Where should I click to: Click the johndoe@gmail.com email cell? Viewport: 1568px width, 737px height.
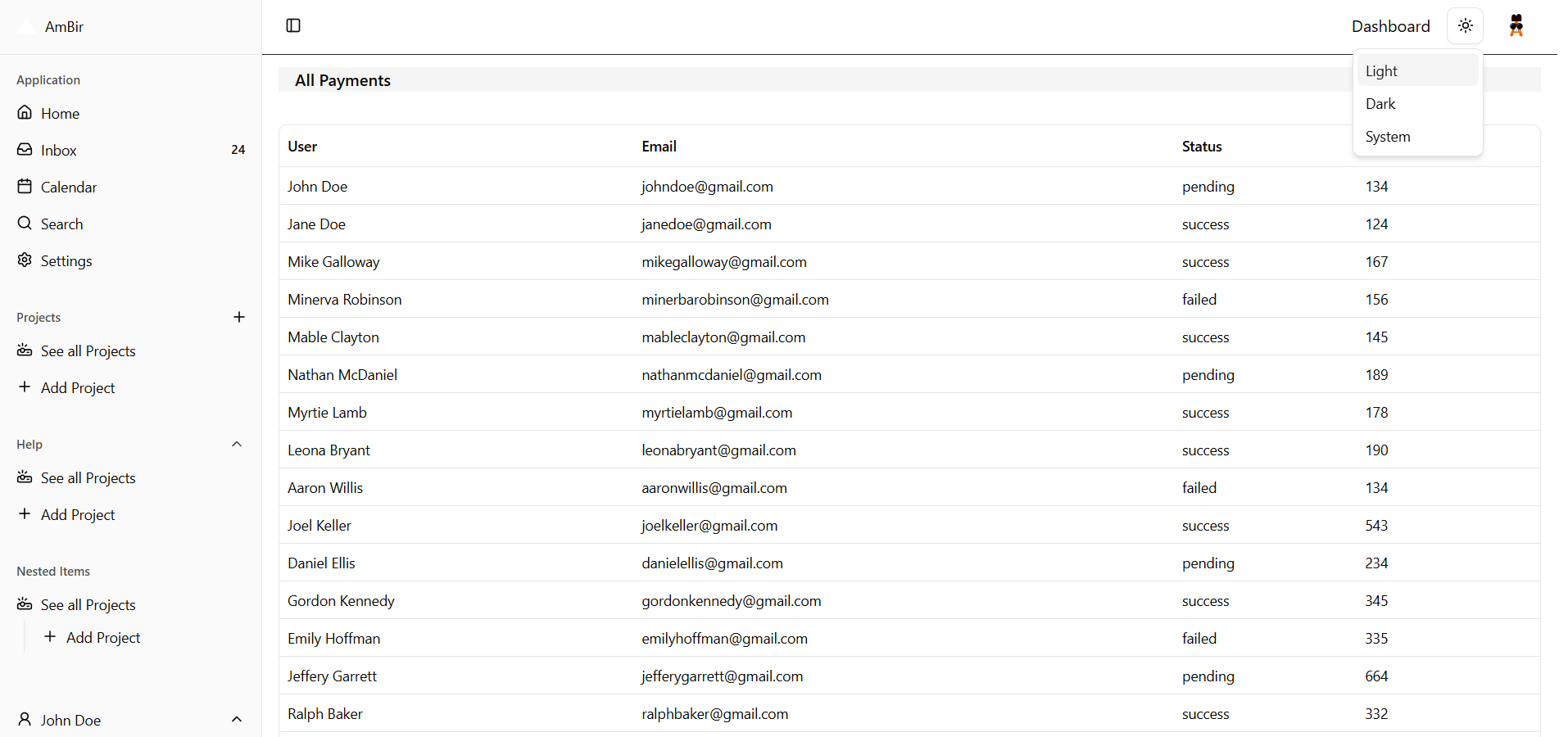(x=707, y=187)
